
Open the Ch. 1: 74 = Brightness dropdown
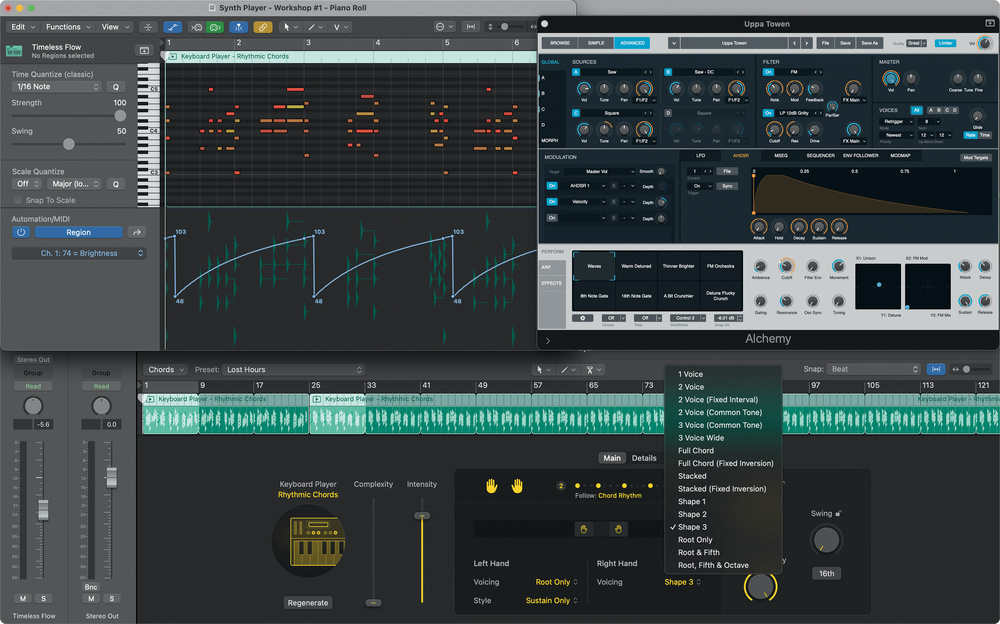79,254
